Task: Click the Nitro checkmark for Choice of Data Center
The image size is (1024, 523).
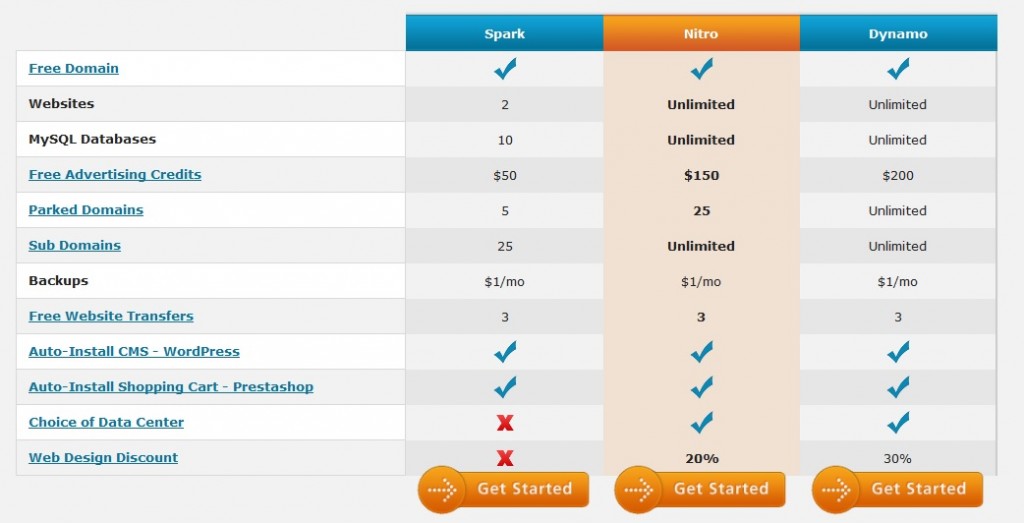Action: tap(701, 422)
